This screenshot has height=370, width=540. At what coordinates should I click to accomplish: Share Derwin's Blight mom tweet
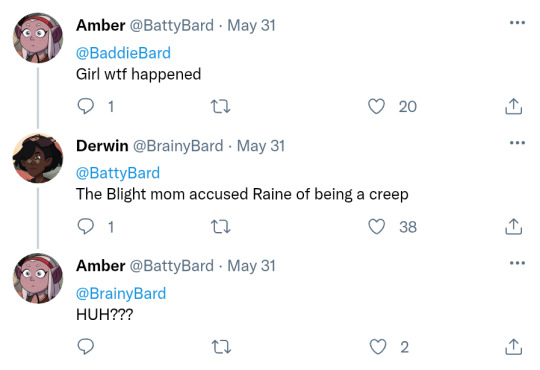click(513, 226)
